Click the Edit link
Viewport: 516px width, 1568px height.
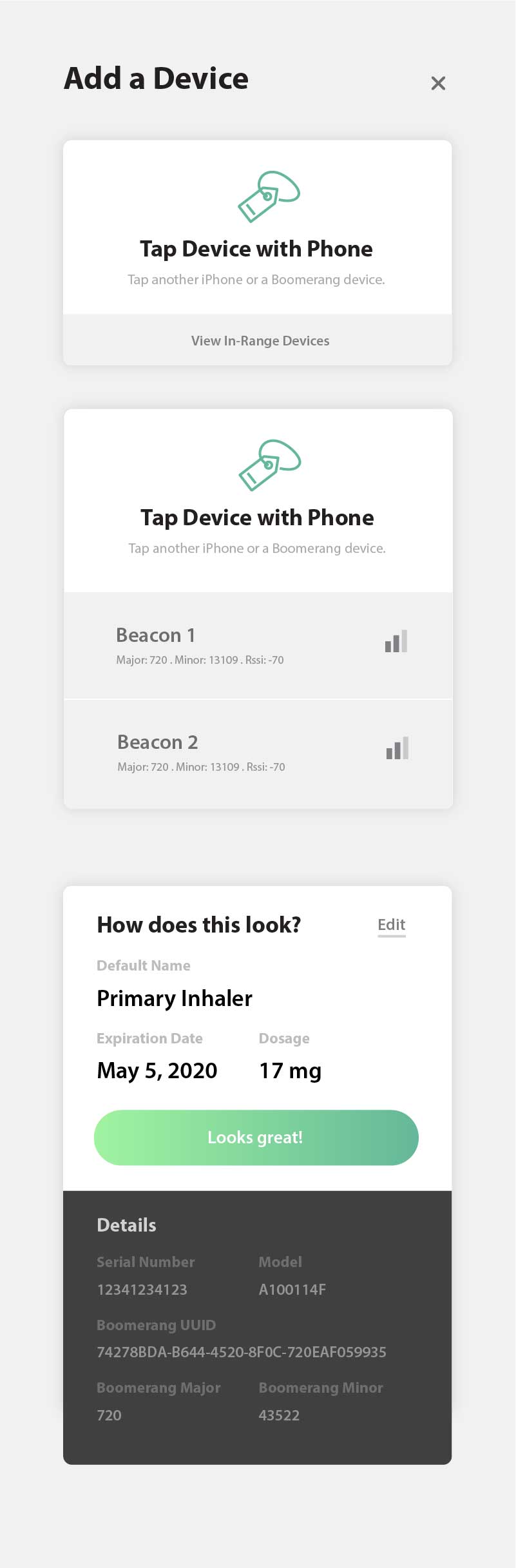[x=391, y=925]
